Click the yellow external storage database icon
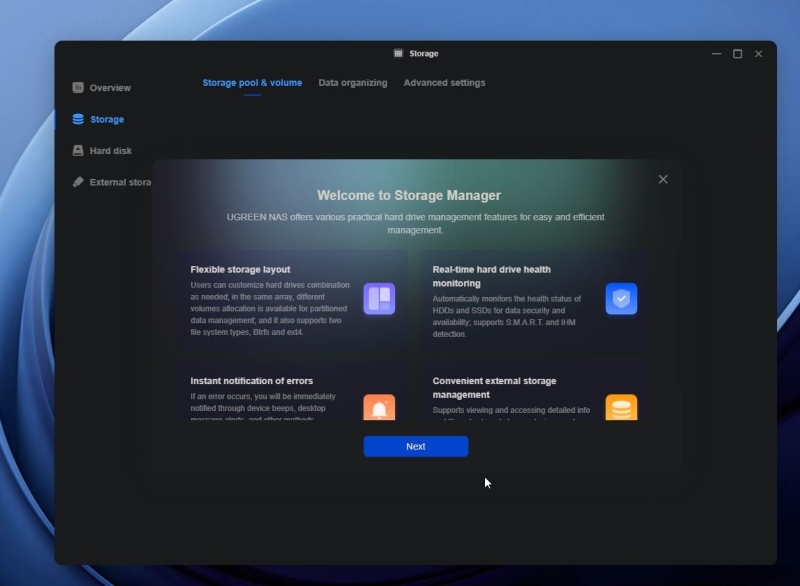 pos(621,407)
